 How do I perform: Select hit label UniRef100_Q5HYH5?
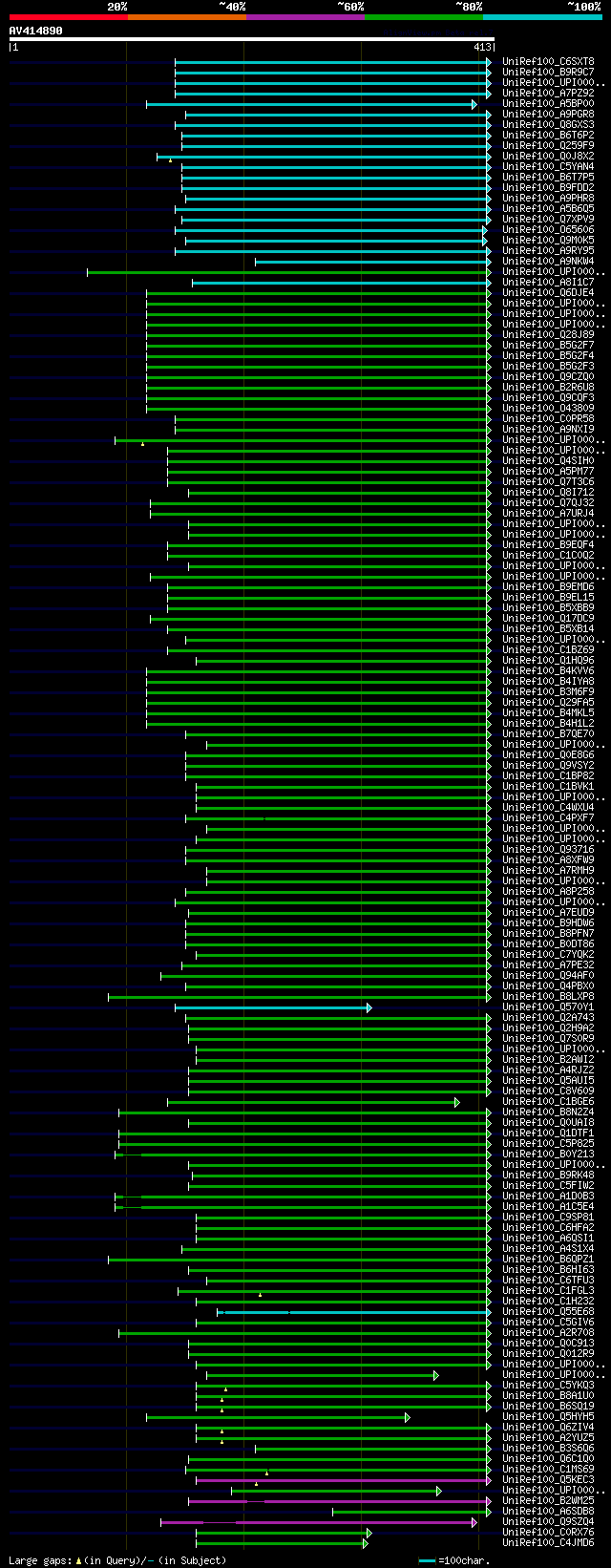coord(548,1417)
